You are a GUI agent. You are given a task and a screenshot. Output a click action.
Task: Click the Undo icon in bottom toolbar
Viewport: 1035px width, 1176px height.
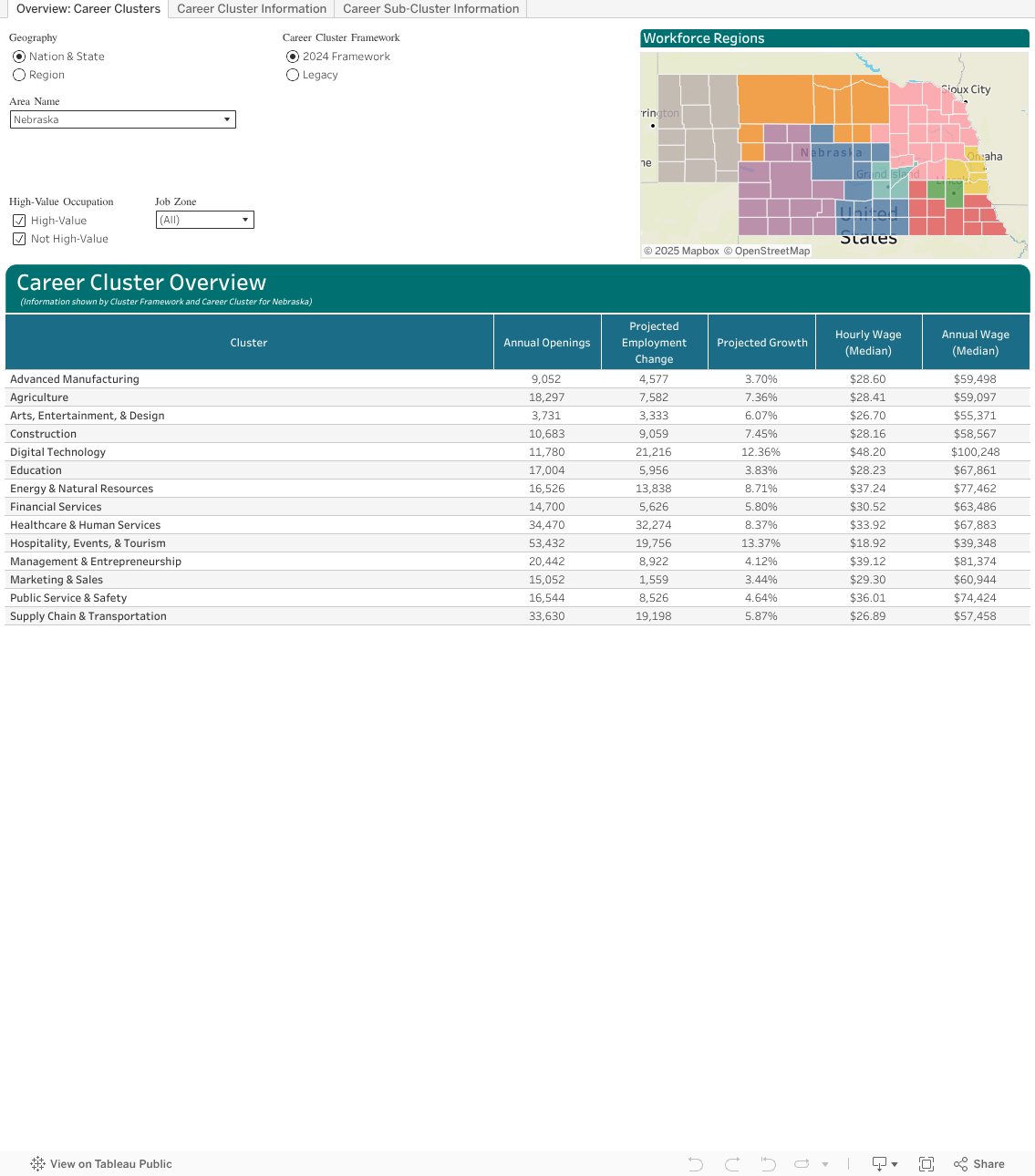tap(696, 1164)
